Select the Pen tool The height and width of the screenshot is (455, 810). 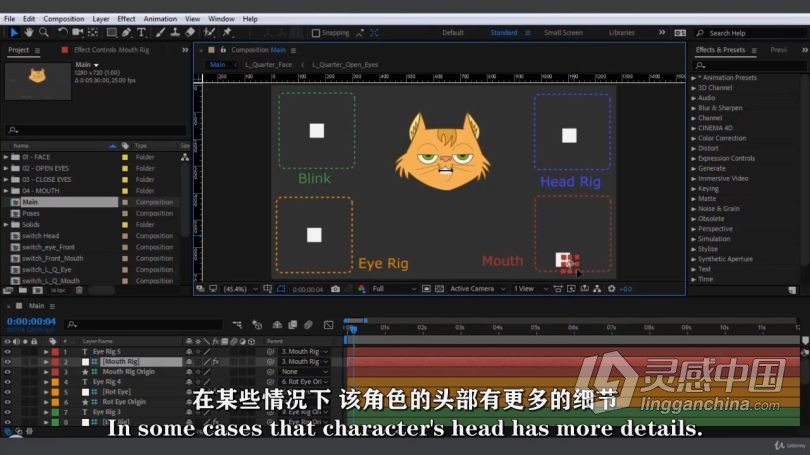click(126, 33)
